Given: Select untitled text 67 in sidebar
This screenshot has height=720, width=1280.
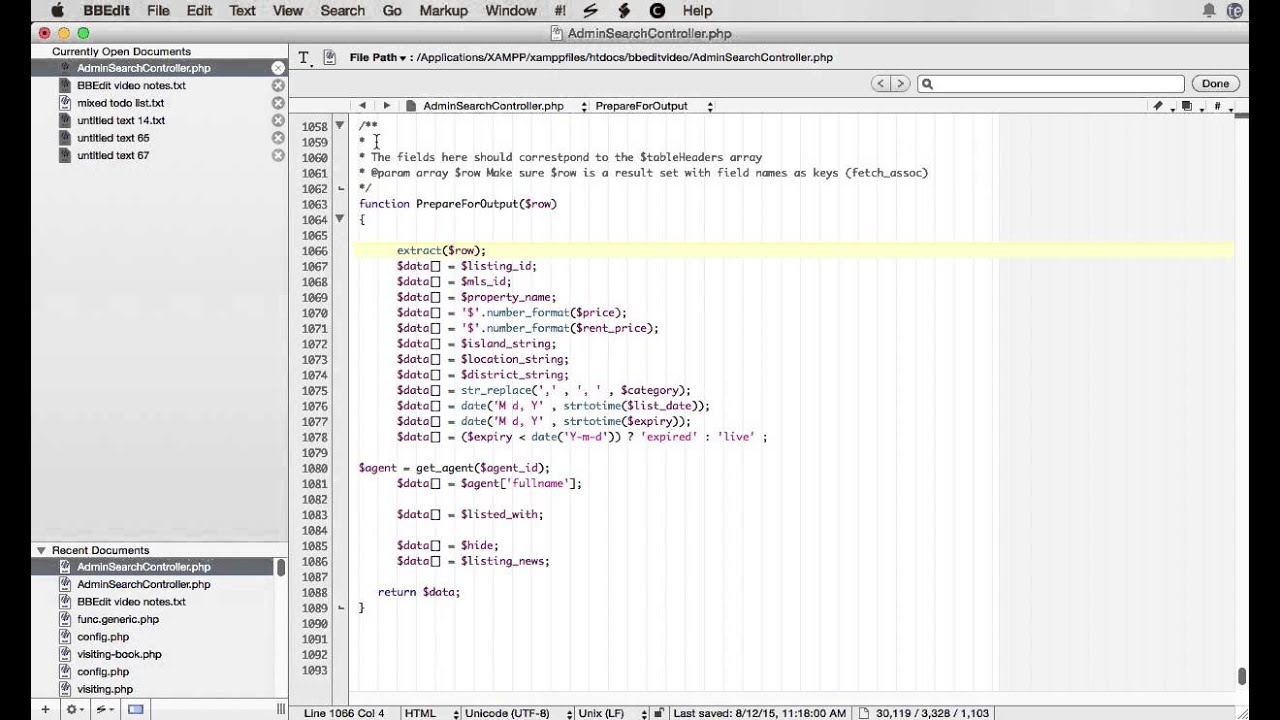Looking at the screenshot, I should point(113,156).
